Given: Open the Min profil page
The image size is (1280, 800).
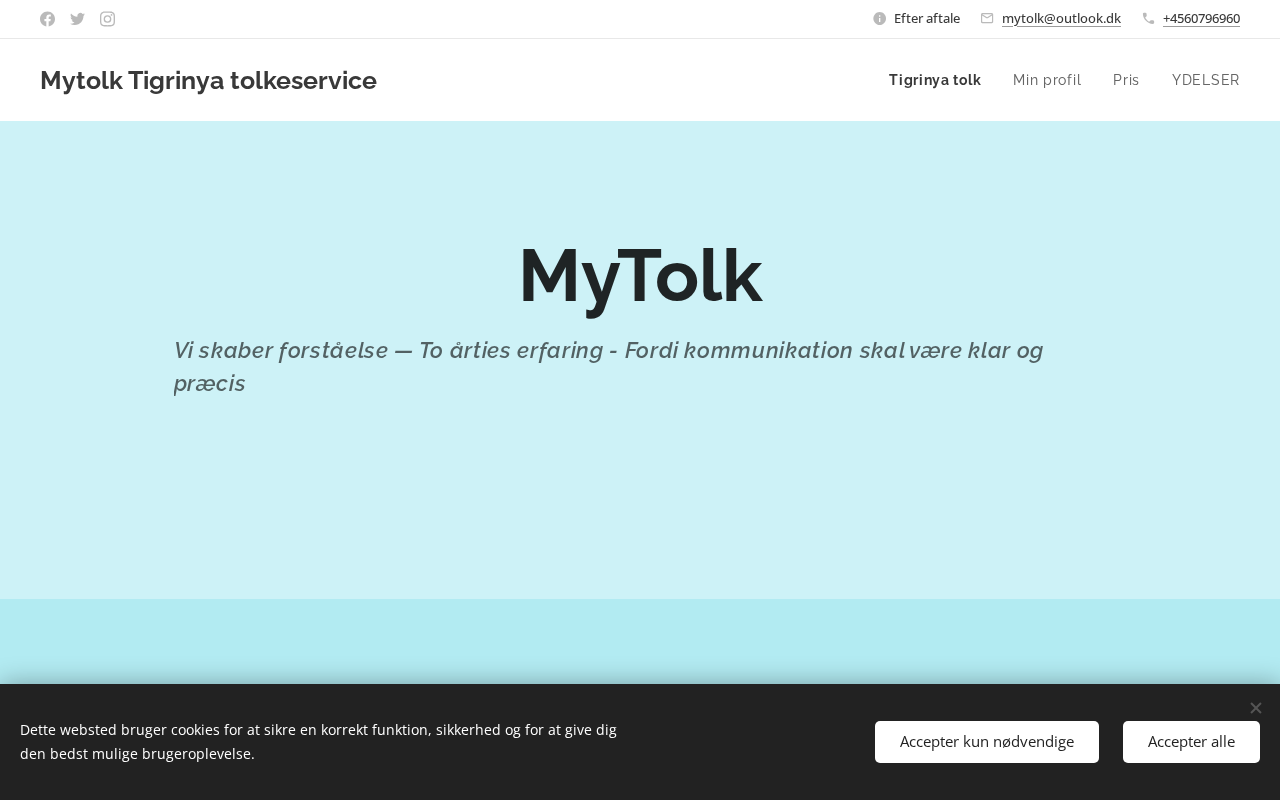Looking at the screenshot, I should pos(1047,80).
